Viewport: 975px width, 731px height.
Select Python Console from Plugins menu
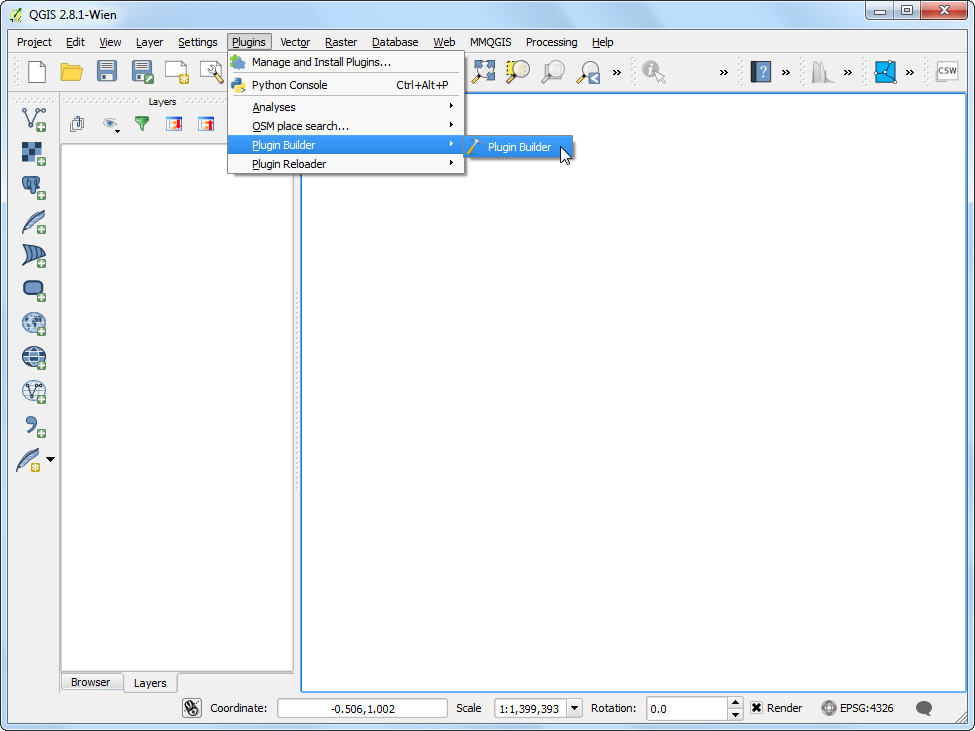click(346, 85)
